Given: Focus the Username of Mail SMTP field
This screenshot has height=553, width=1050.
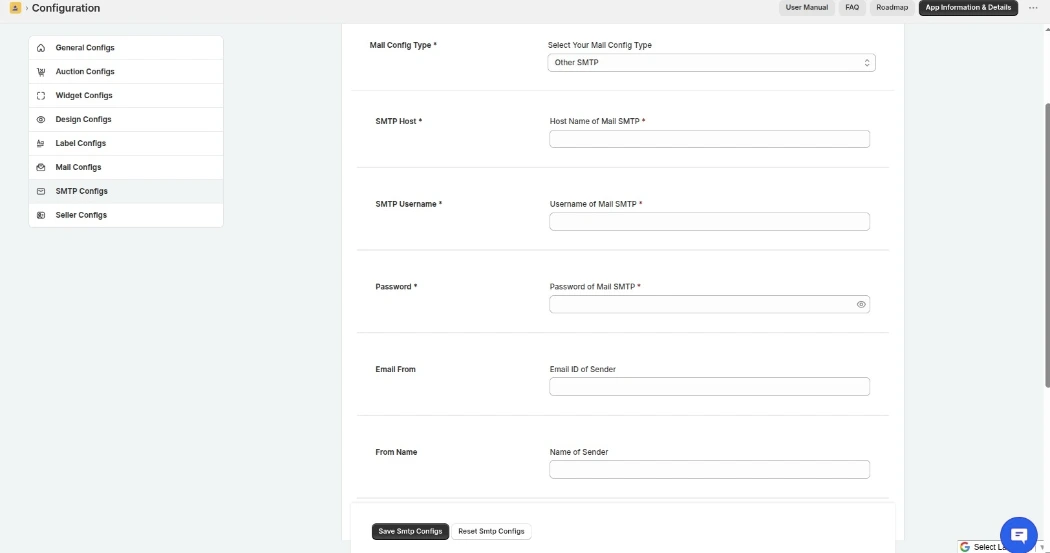Looking at the screenshot, I should tap(709, 222).
